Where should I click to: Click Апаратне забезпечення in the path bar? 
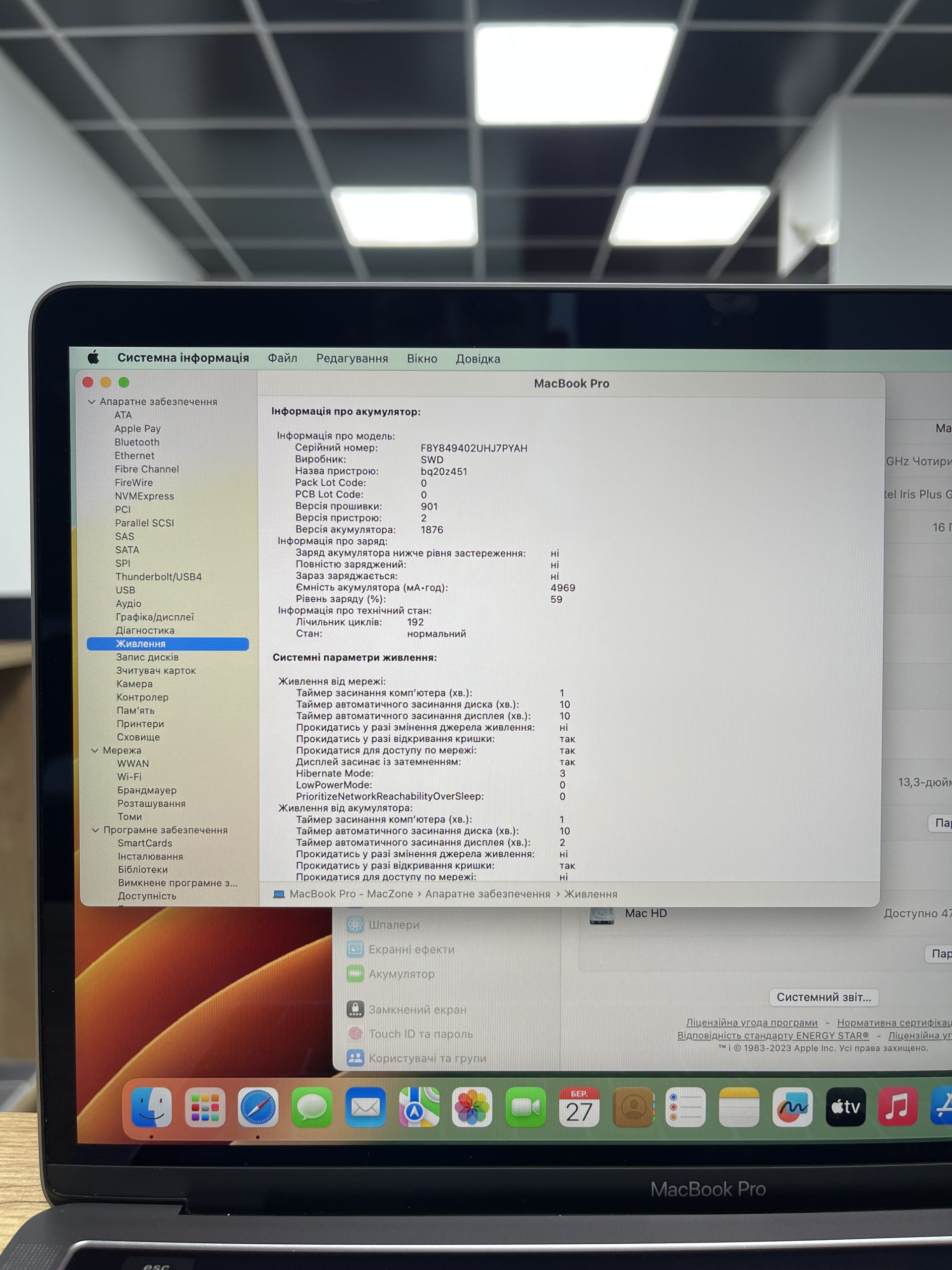pyautogui.click(x=487, y=894)
